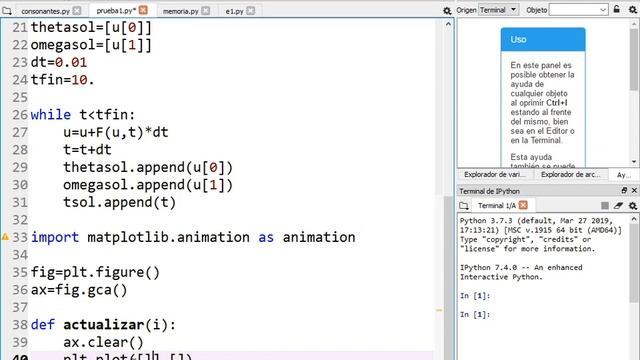Switch to memoria.py editor tab
This screenshot has width=640, height=360.
pyautogui.click(x=180, y=11)
